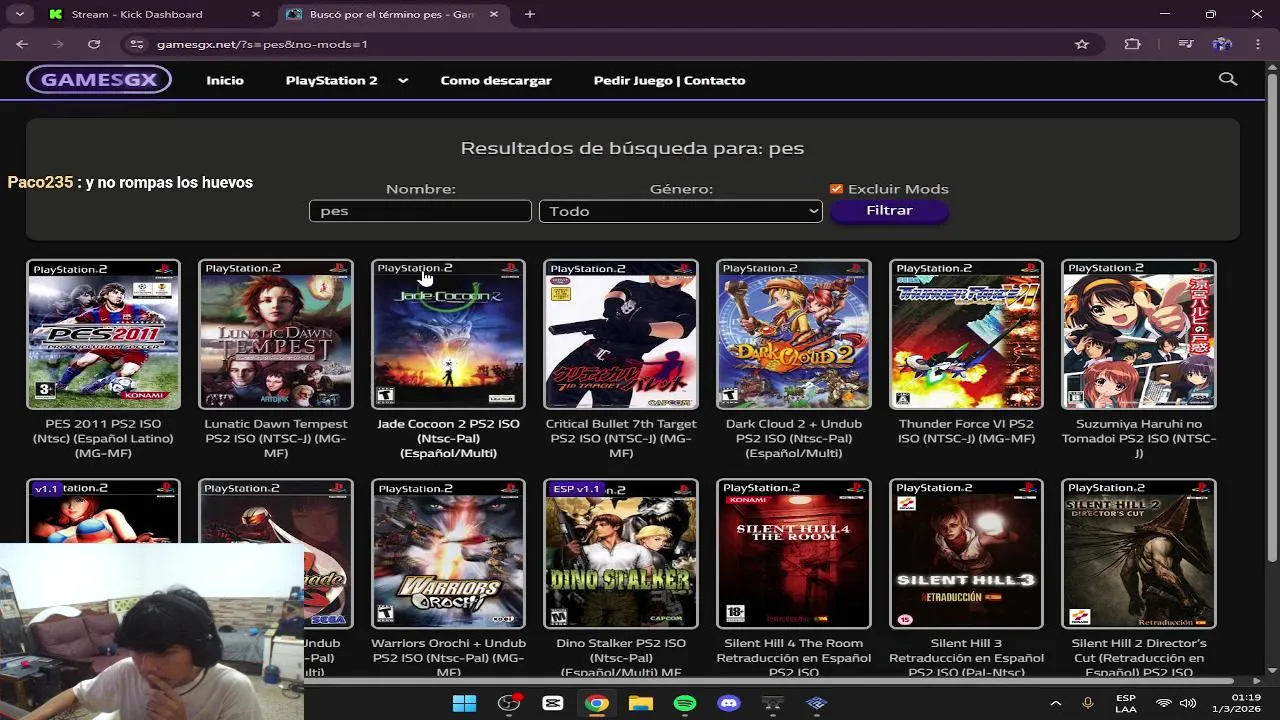Open Dino Stalker PS2 ISO title link
The height and width of the screenshot is (720, 1280).
(x=621, y=657)
